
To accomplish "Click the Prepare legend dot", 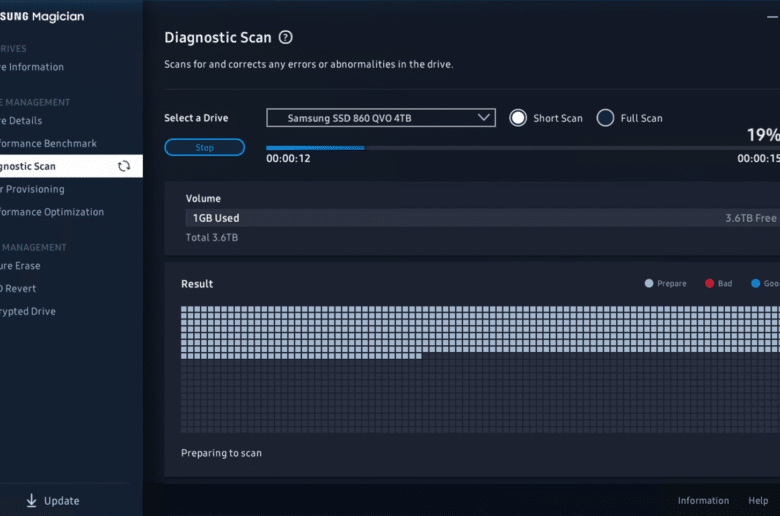I will 649,283.
